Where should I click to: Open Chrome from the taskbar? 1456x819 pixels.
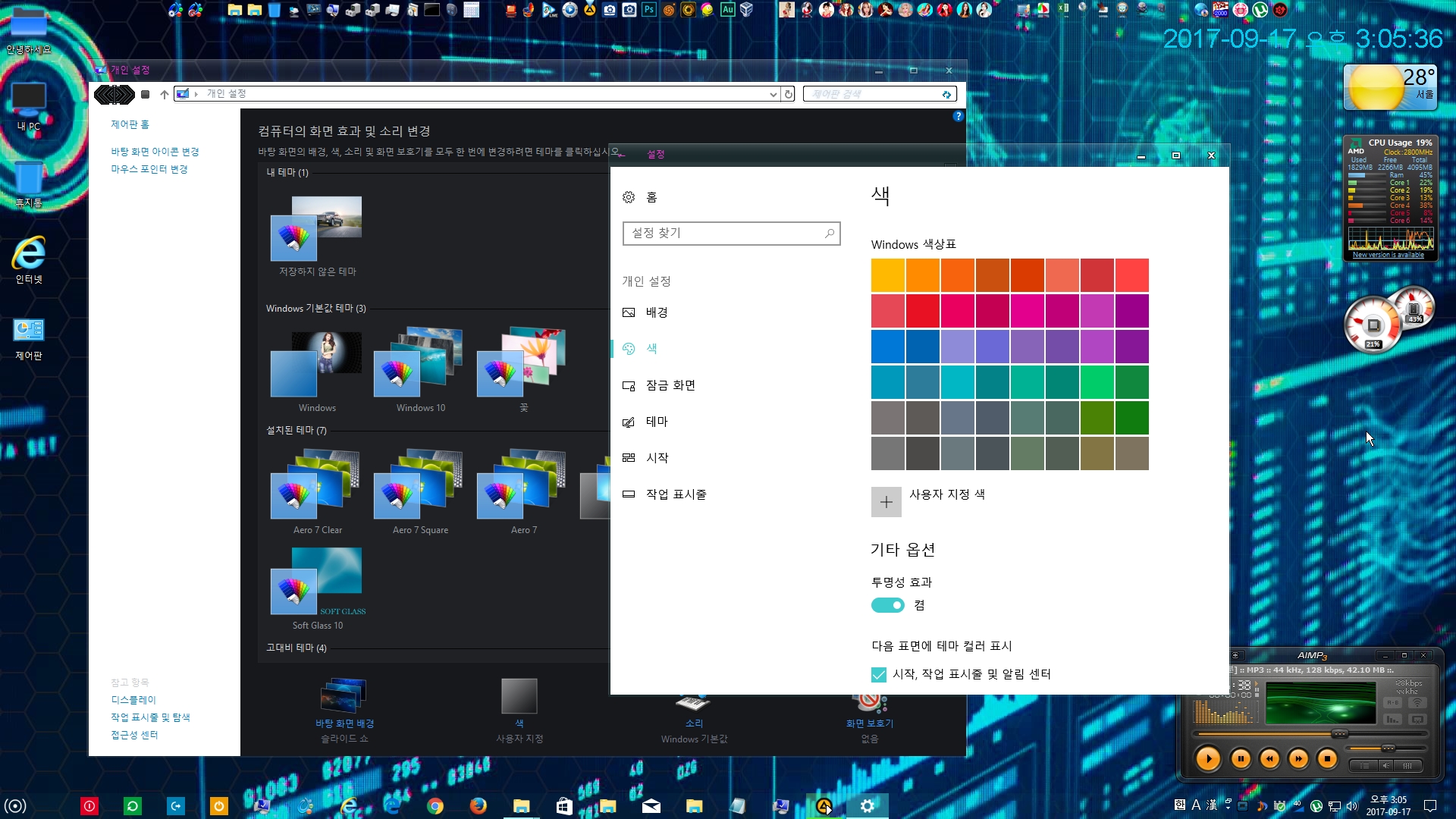[x=435, y=805]
